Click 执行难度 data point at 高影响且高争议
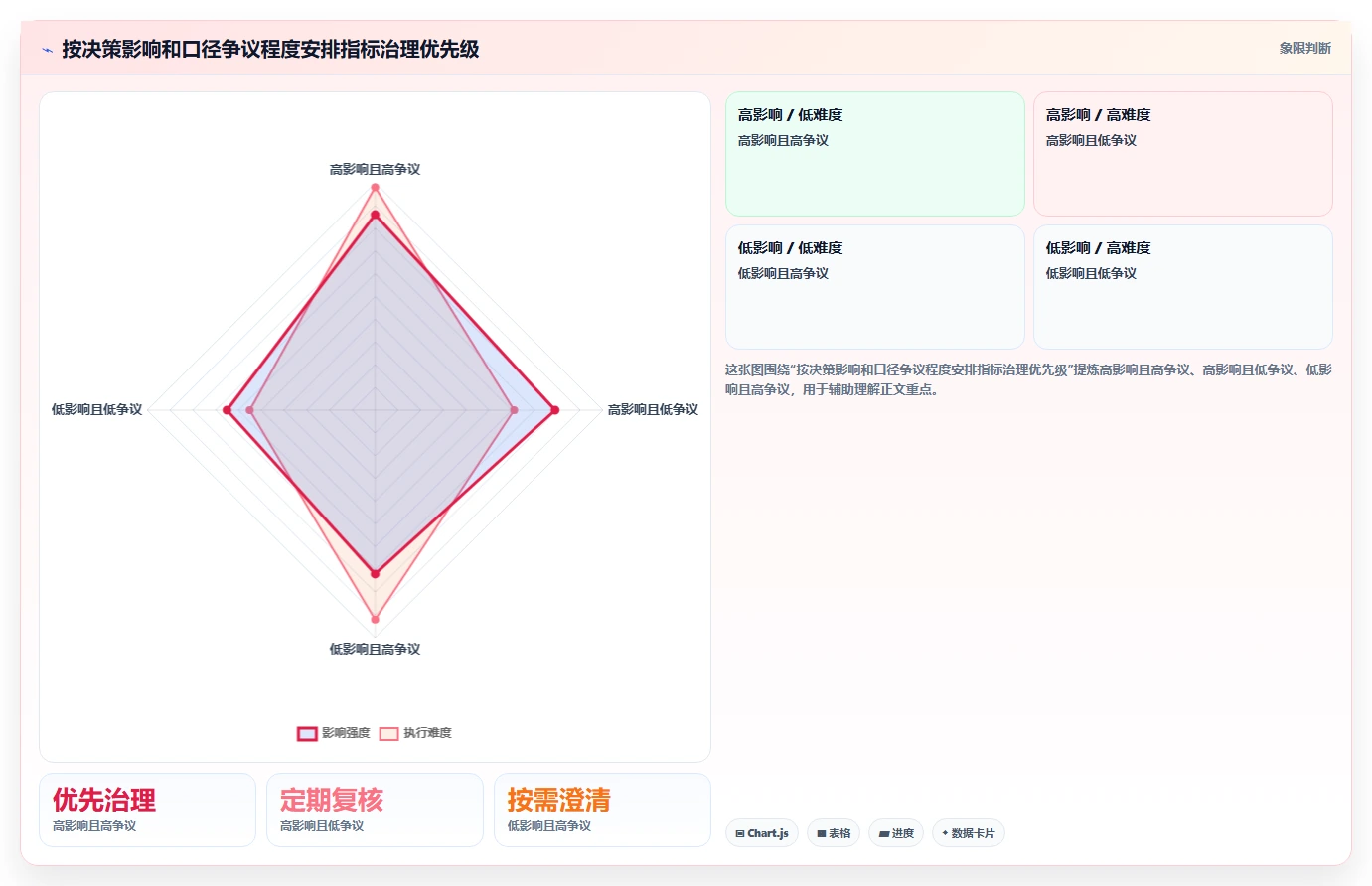 pyautogui.click(x=375, y=187)
